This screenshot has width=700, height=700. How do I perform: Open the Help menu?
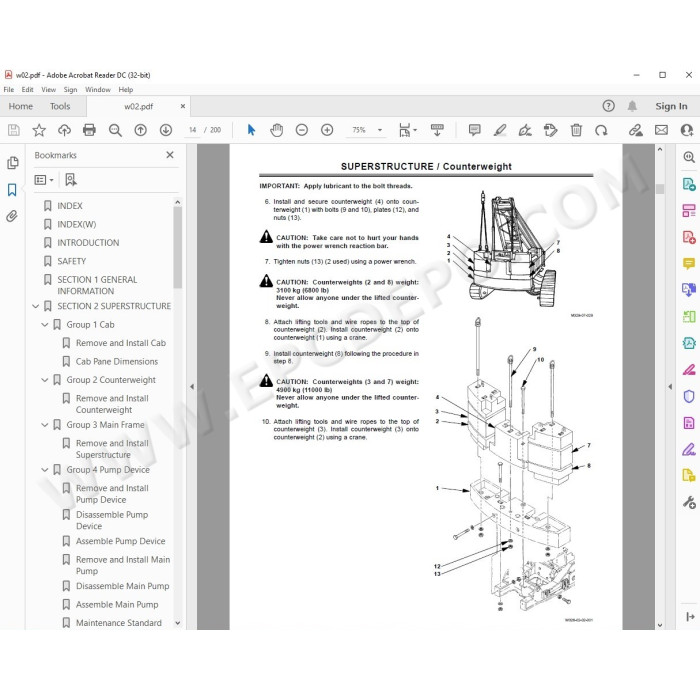tap(126, 89)
